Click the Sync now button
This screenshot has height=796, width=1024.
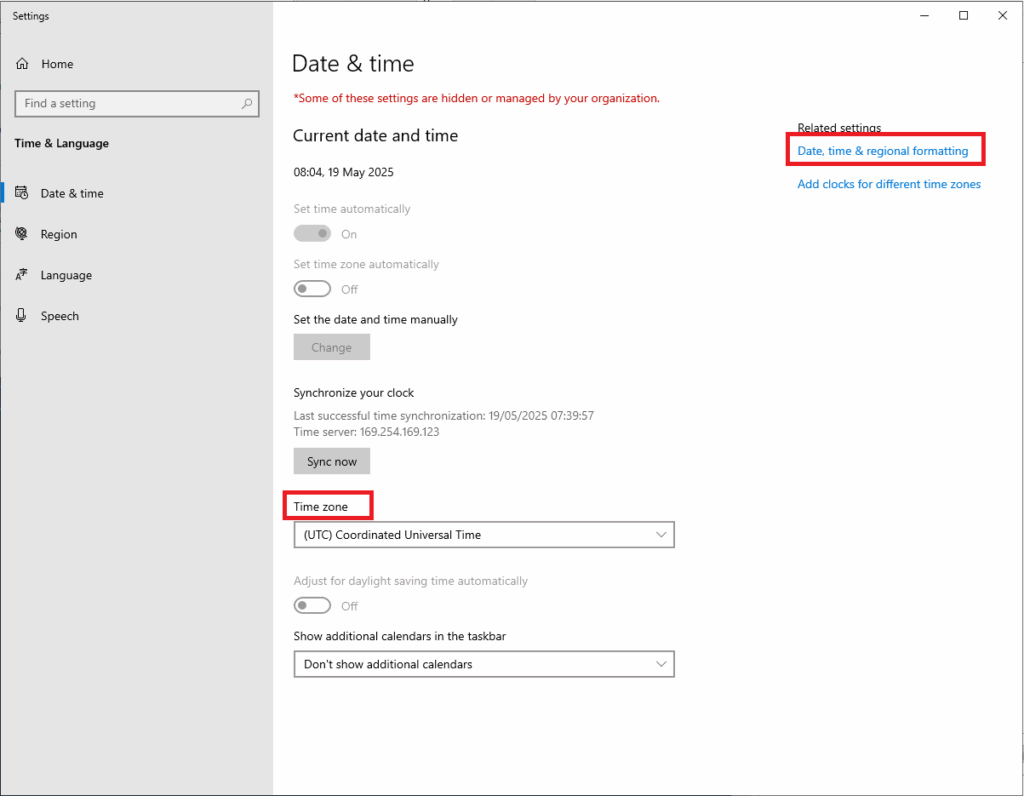332,461
